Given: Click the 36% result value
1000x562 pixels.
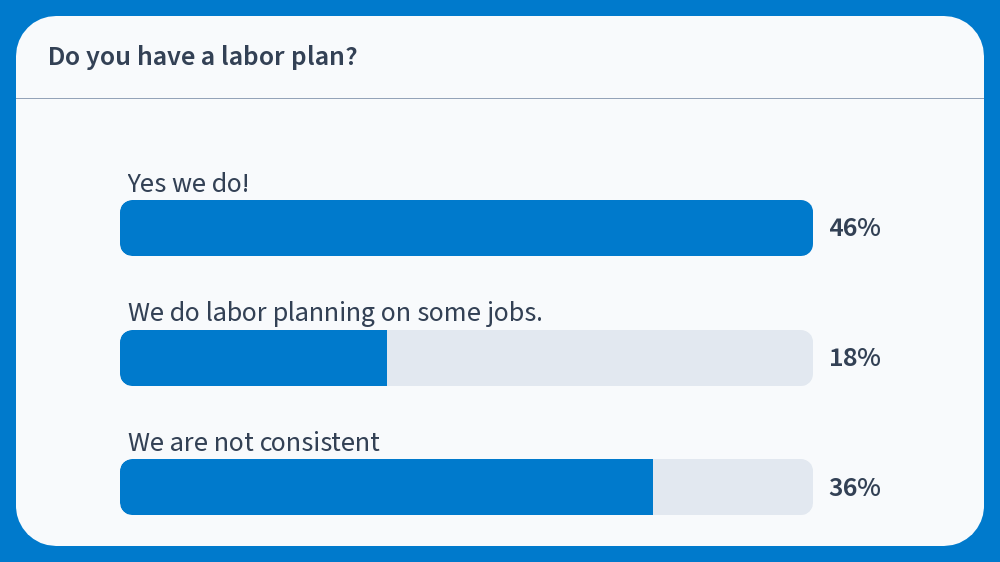Looking at the screenshot, I should (855, 487).
